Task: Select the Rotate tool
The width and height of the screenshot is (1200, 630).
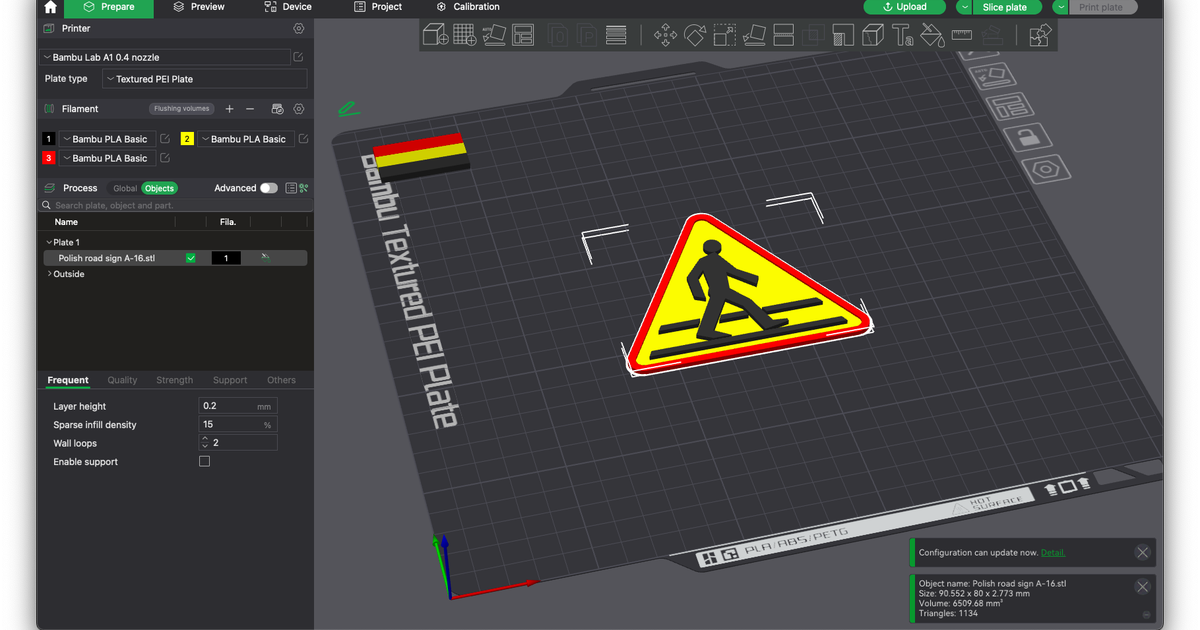Action: click(694, 34)
